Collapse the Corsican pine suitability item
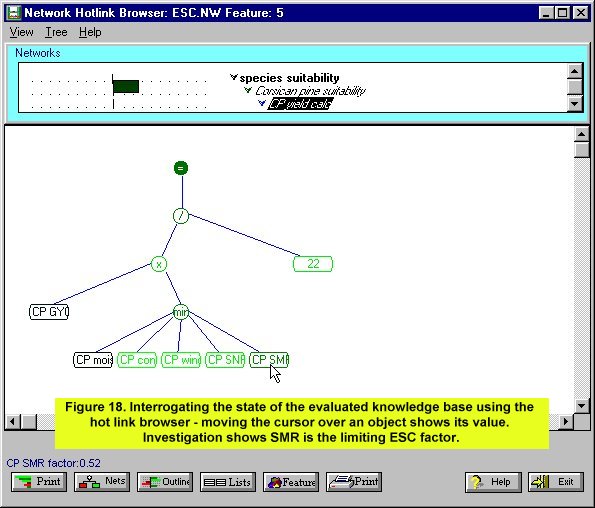This screenshot has width=595, height=508. coord(248,90)
